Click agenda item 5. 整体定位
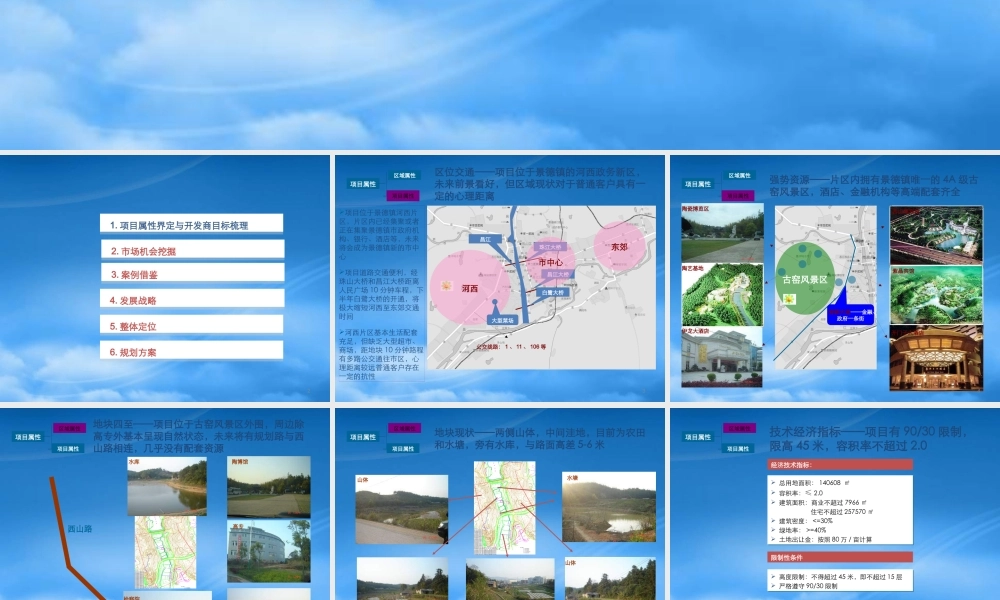 coord(191,325)
